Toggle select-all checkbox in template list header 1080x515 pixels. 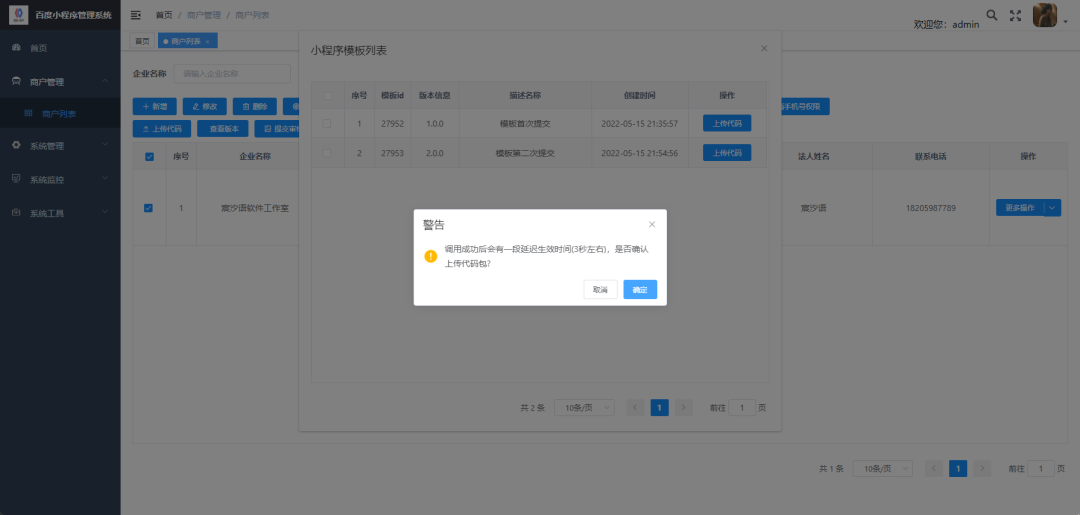326,96
